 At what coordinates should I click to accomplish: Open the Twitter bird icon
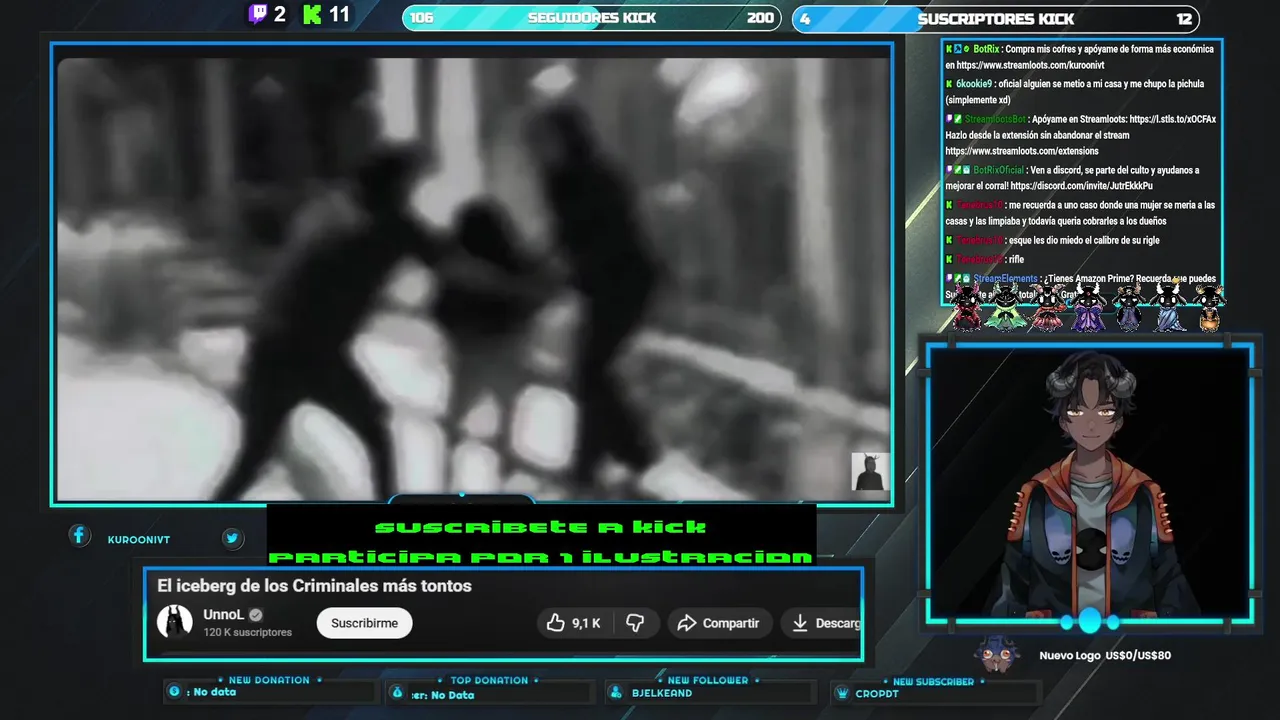[x=232, y=538]
